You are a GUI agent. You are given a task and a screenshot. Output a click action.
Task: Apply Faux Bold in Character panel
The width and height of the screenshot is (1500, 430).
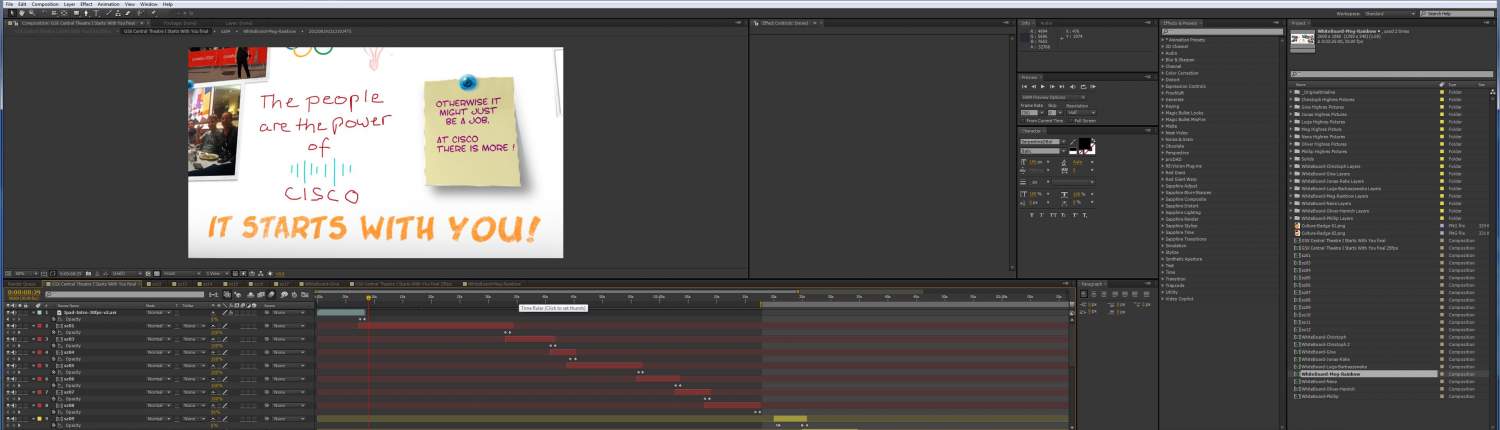tap(1032, 215)
